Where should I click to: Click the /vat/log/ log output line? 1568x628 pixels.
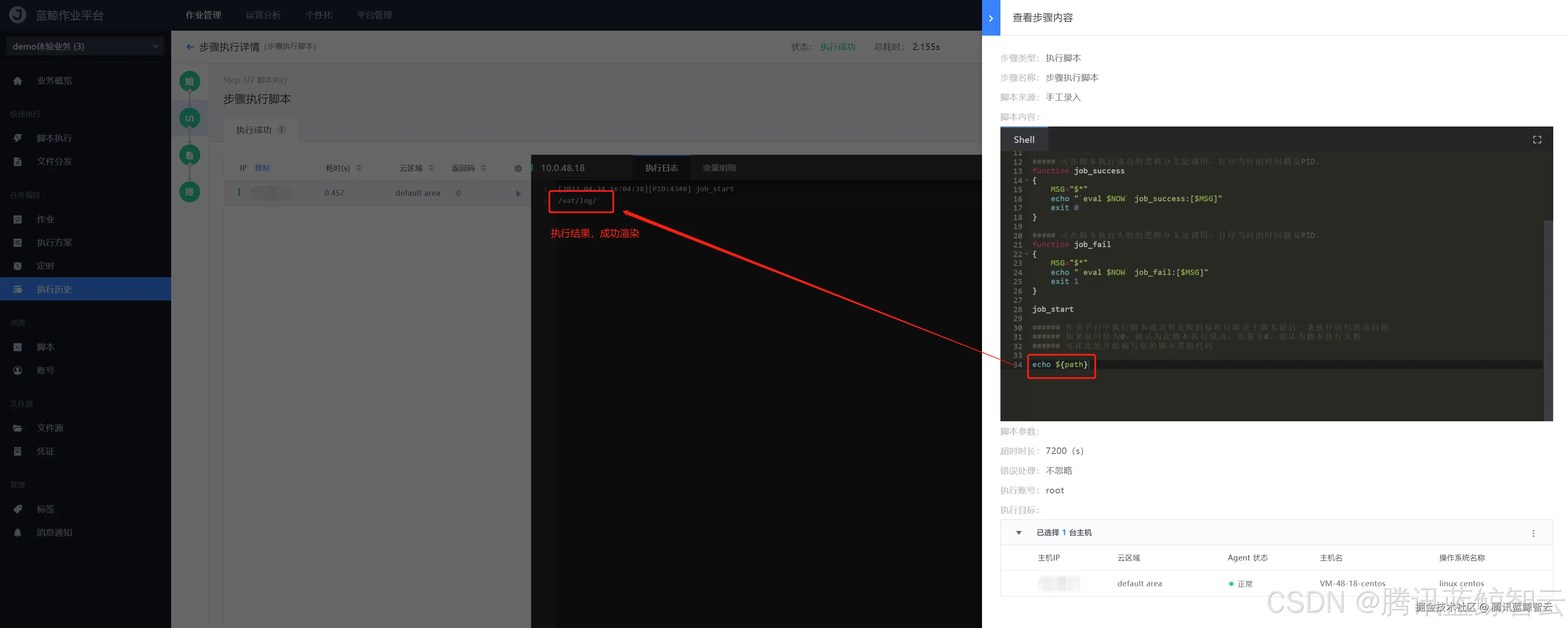click(577, 201)
